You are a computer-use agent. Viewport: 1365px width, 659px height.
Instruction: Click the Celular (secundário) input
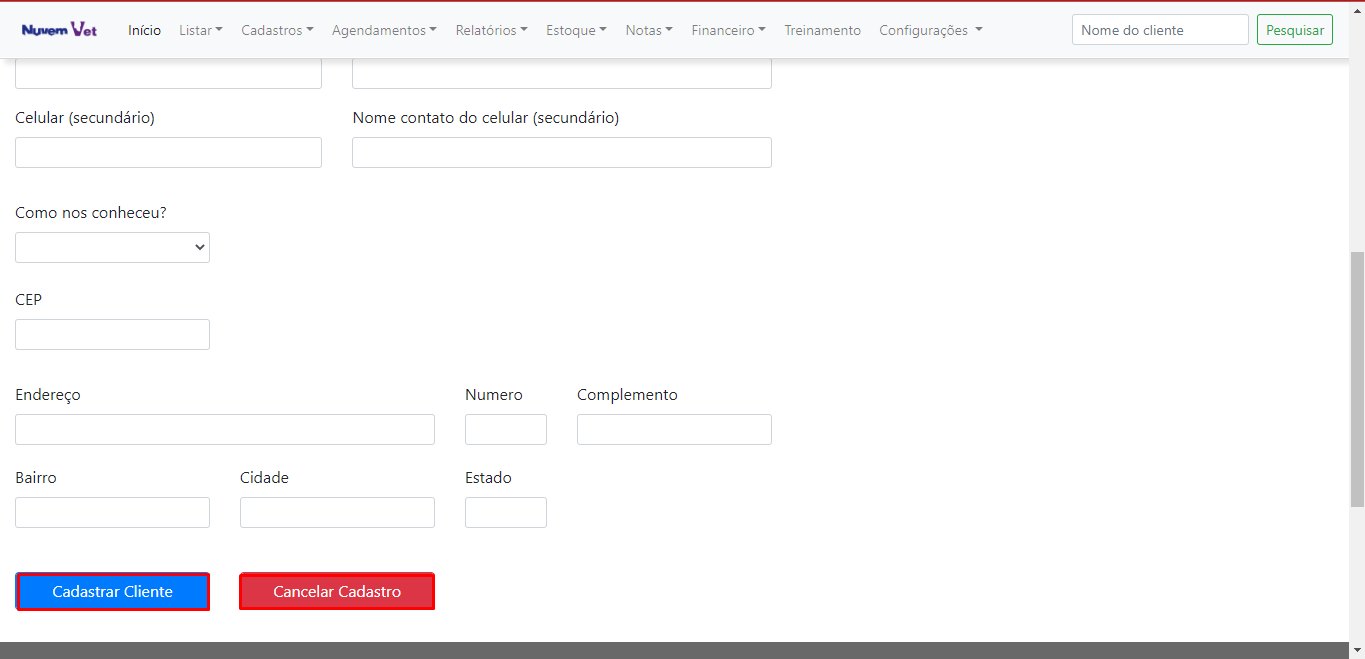[168, 153]
